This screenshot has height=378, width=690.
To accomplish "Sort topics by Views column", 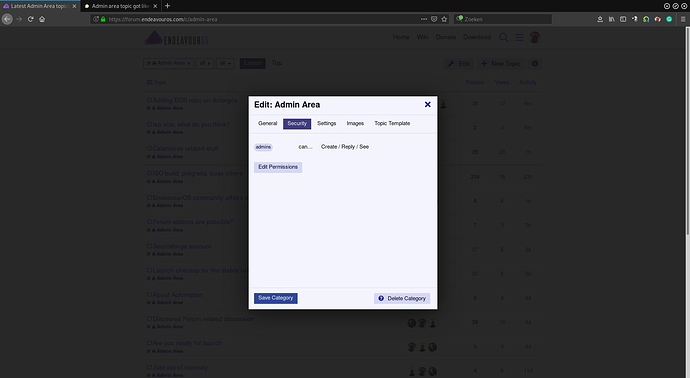I will coord(502,82).
